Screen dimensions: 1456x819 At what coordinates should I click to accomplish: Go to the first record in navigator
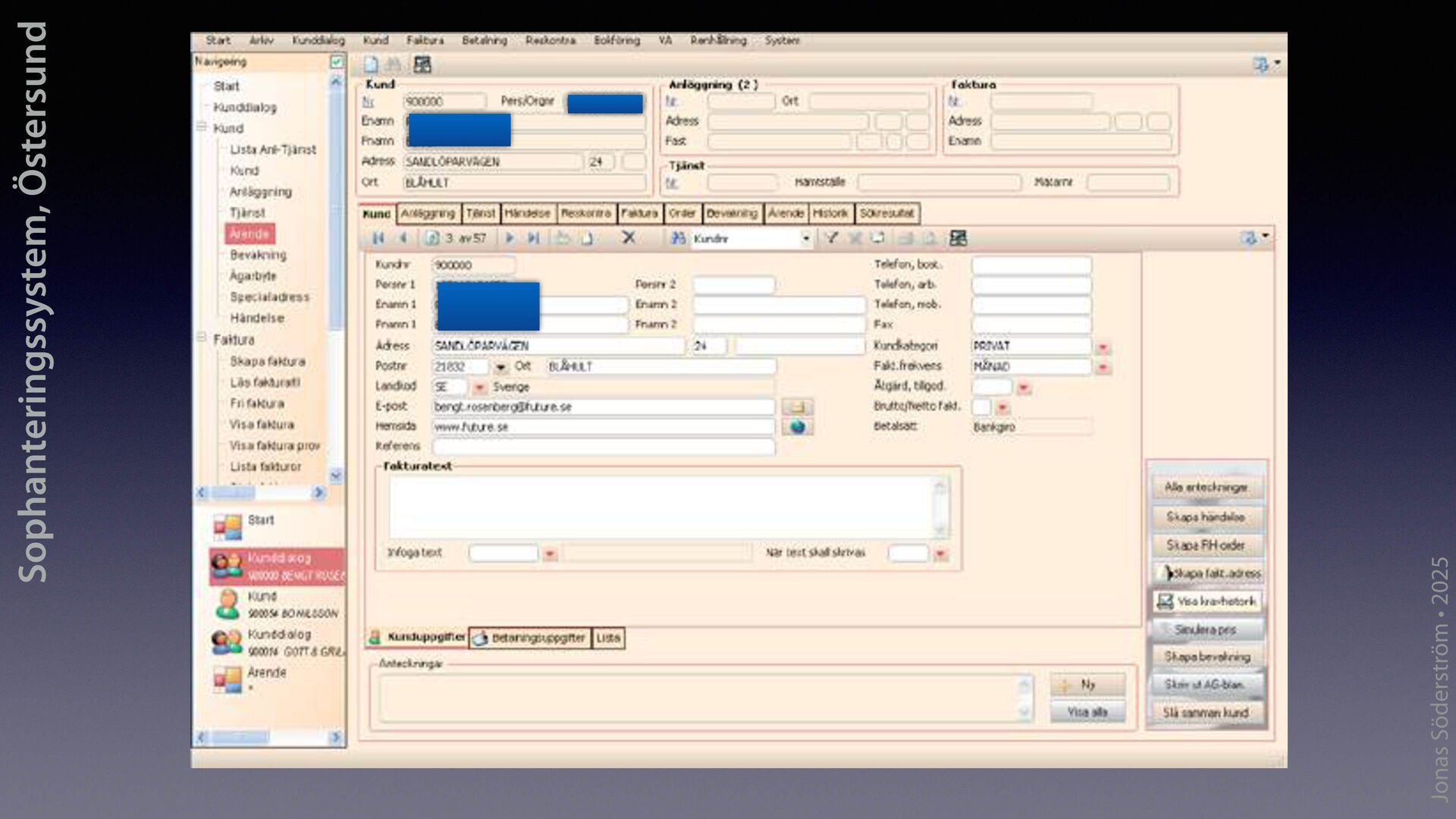coord(378,238)
